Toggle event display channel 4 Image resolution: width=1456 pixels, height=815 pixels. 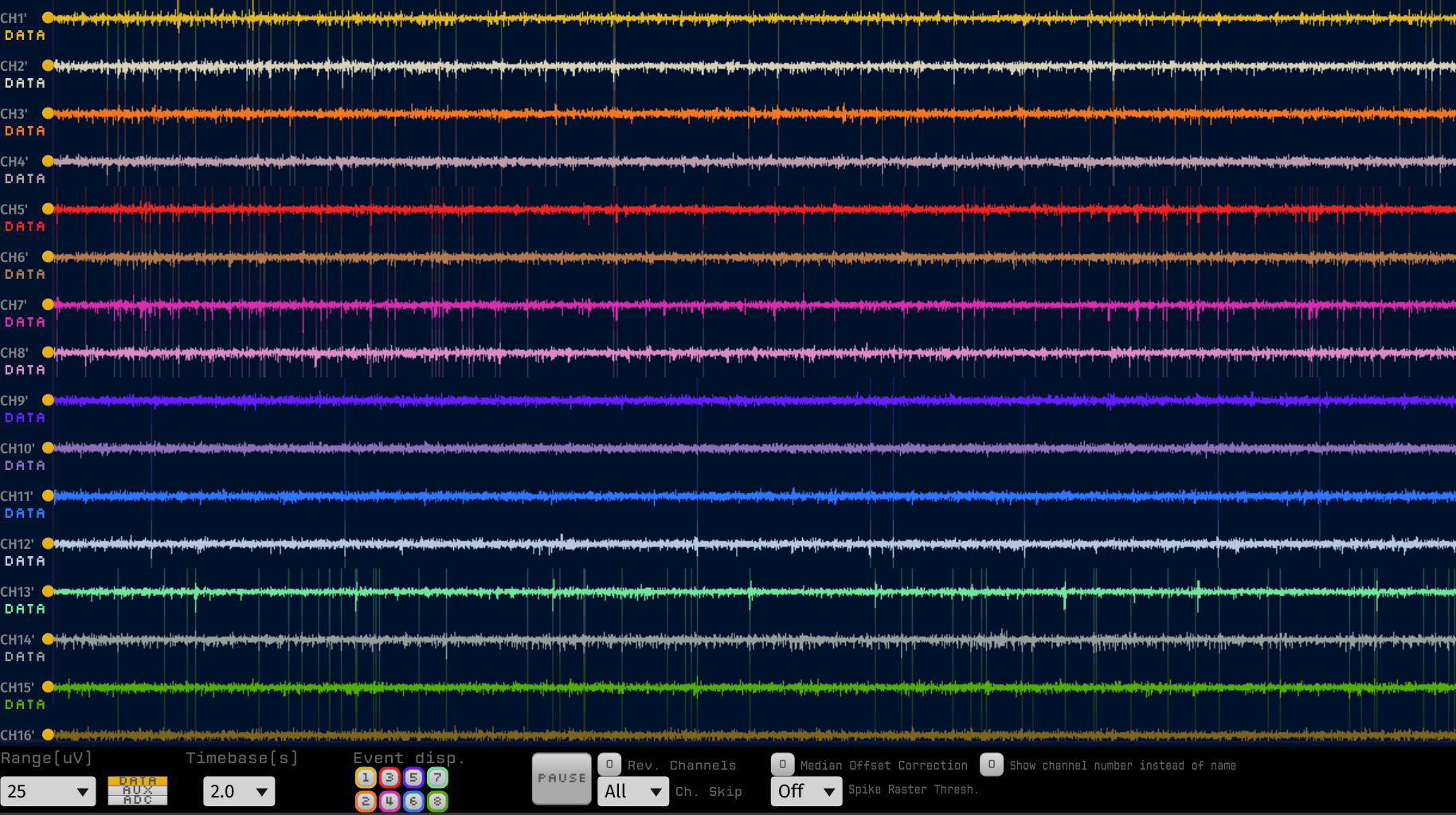coord(389,801)
